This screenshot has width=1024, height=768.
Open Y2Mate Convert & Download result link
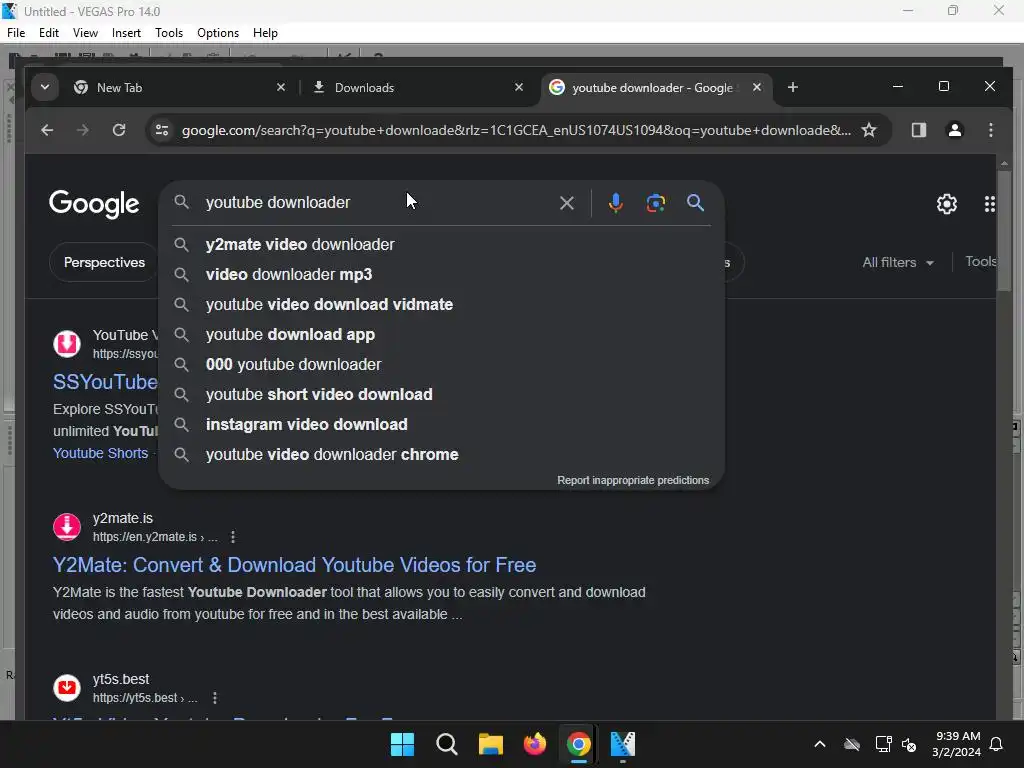click(x=295, y=565)
